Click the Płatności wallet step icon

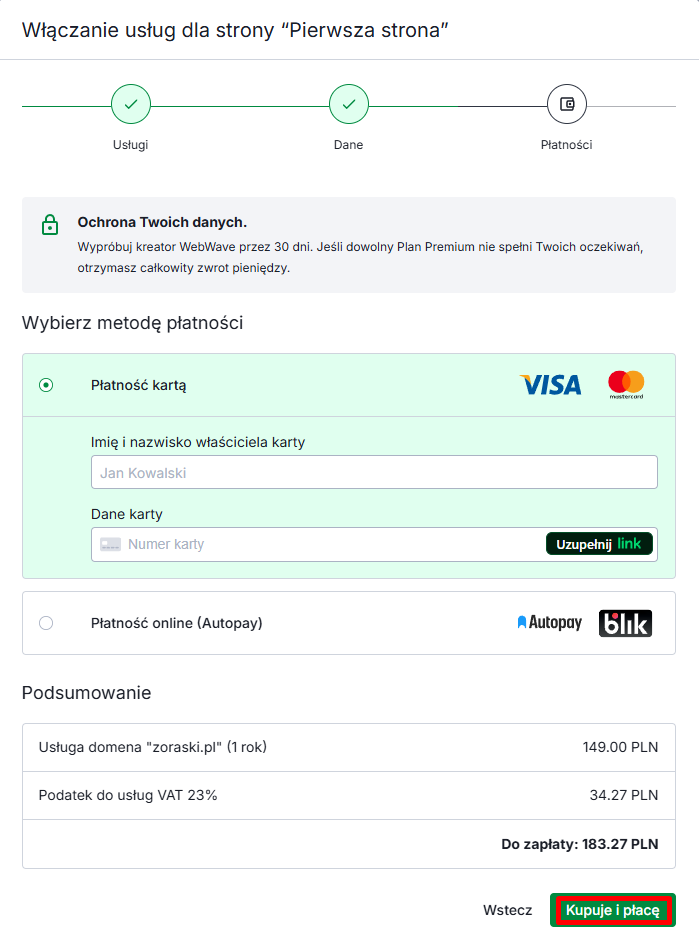click(567, 104)
